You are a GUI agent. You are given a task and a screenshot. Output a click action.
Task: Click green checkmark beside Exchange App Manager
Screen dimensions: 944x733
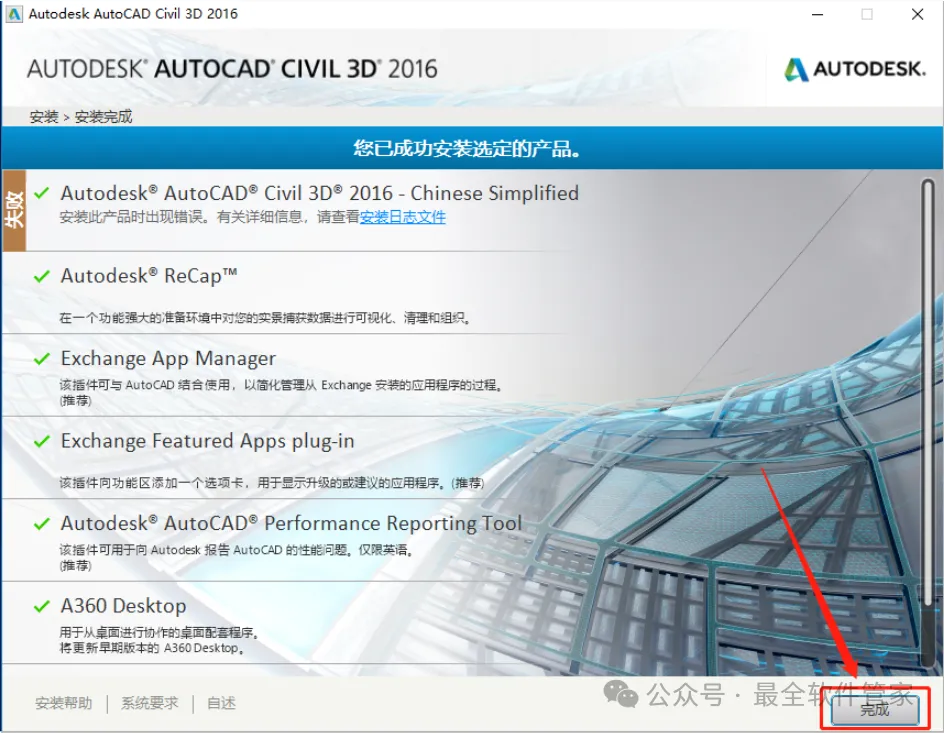click(x=42, y=359)
